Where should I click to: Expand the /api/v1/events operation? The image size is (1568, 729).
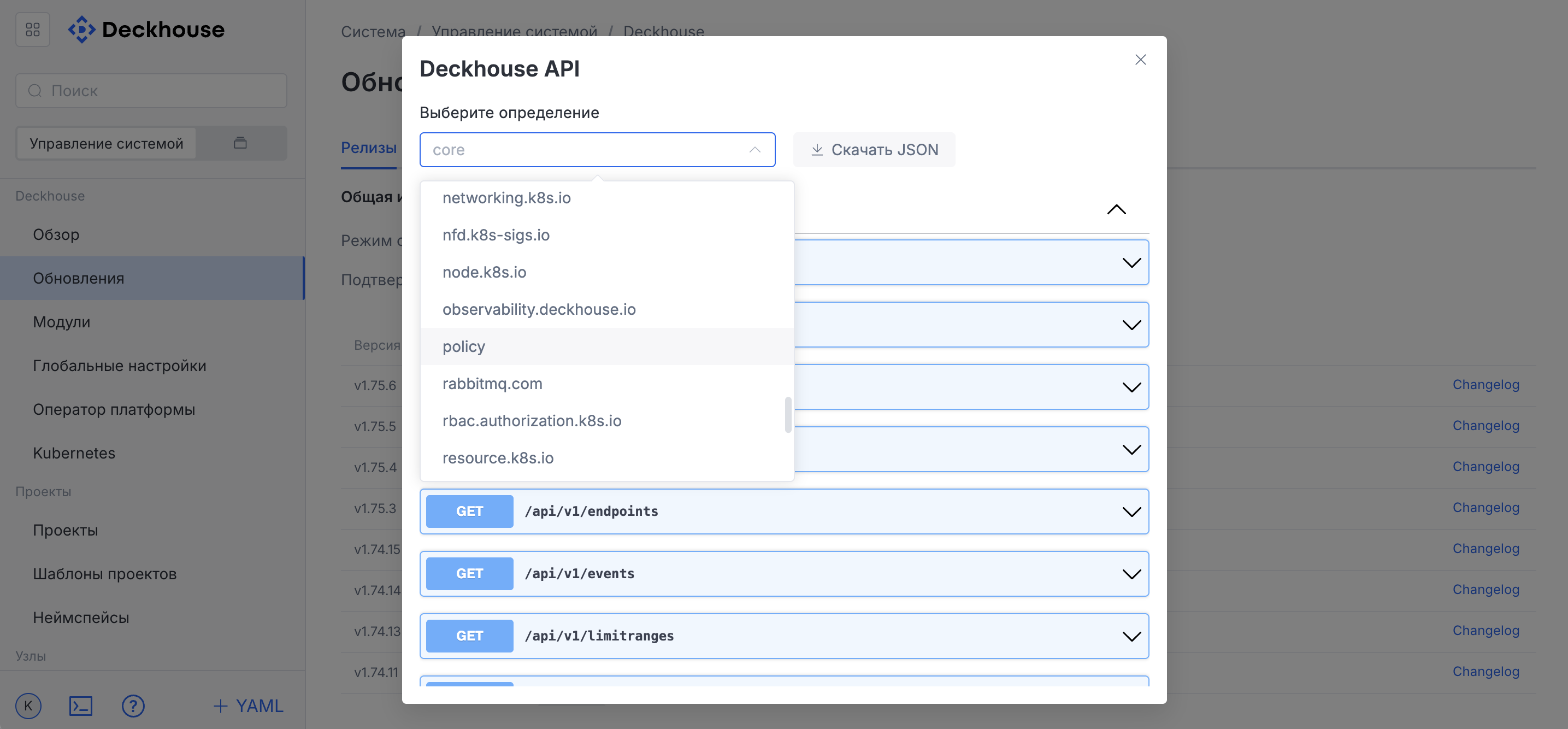coord(784,574)
